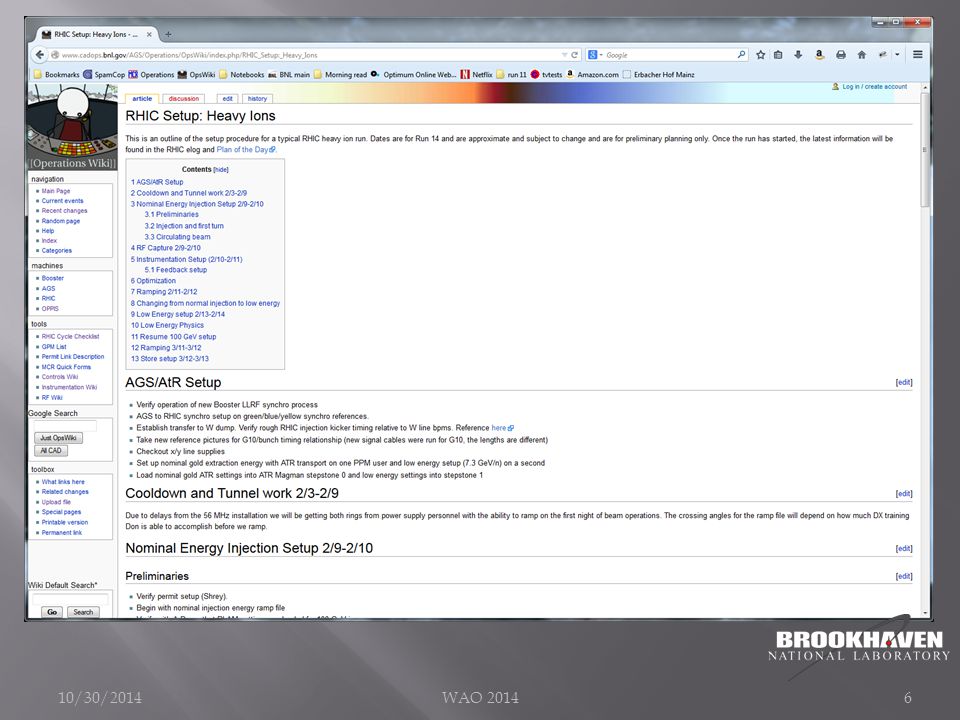Jump to contents entry 1 AGS/AtR Setup
The image size is (960, 720).
[x=157, y=182]
